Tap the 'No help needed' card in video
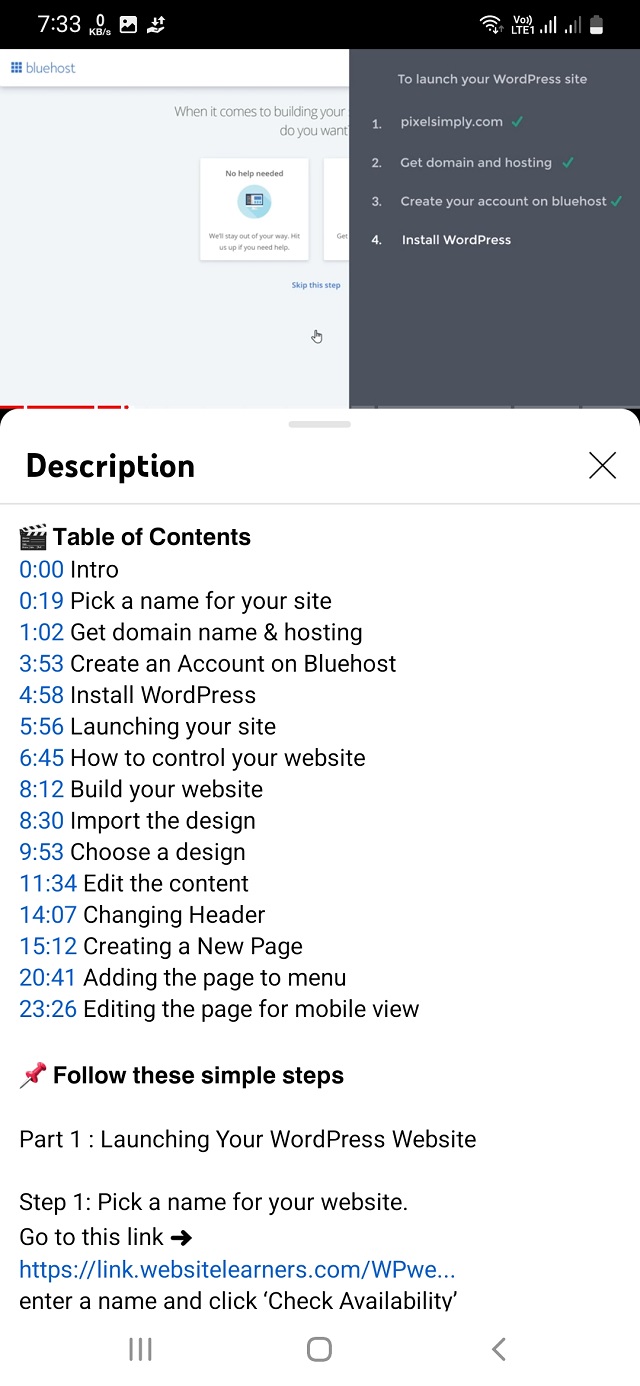 coord(254,208)
